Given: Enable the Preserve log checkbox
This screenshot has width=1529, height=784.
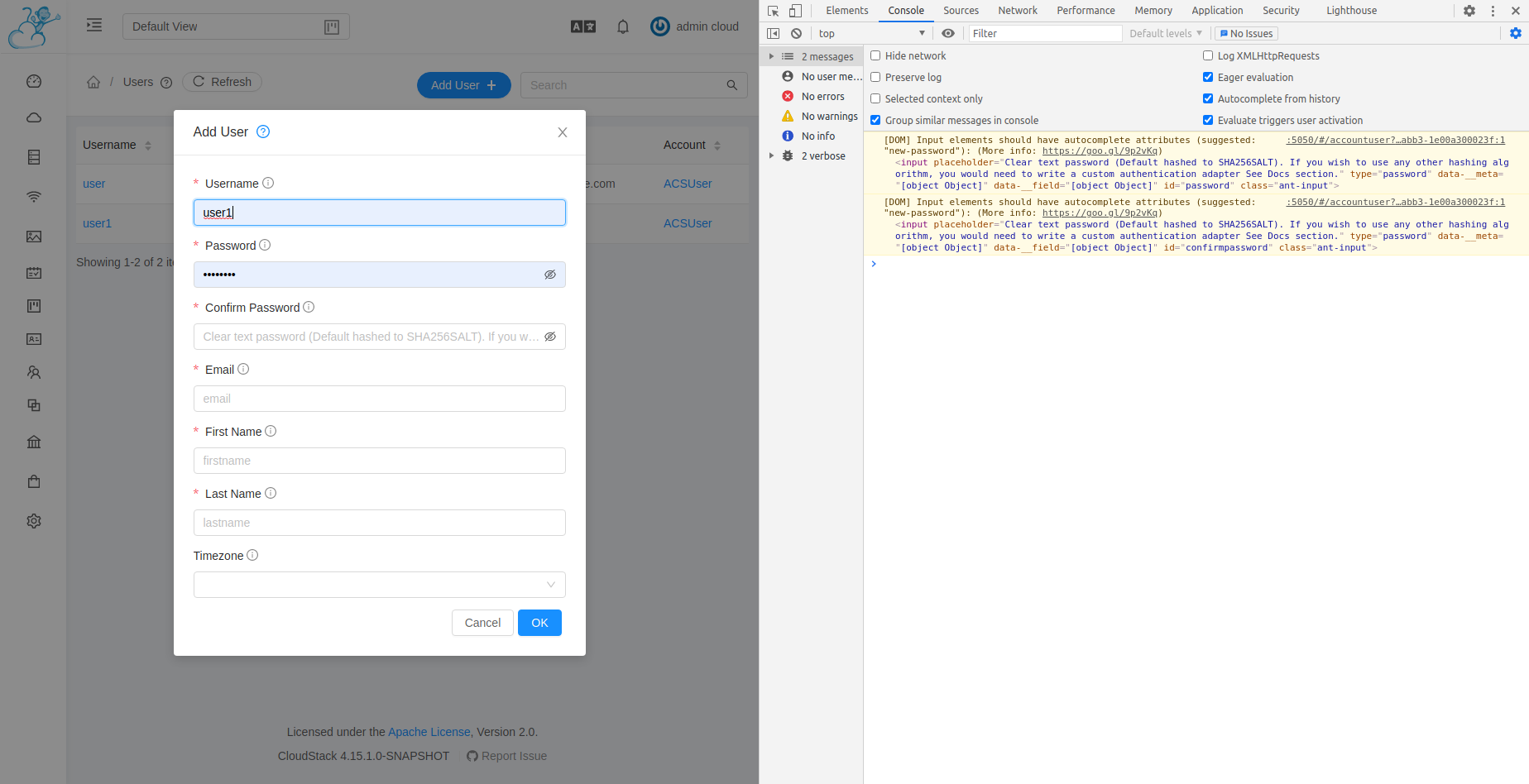Looking at the screenshot, I should (875, 77).
